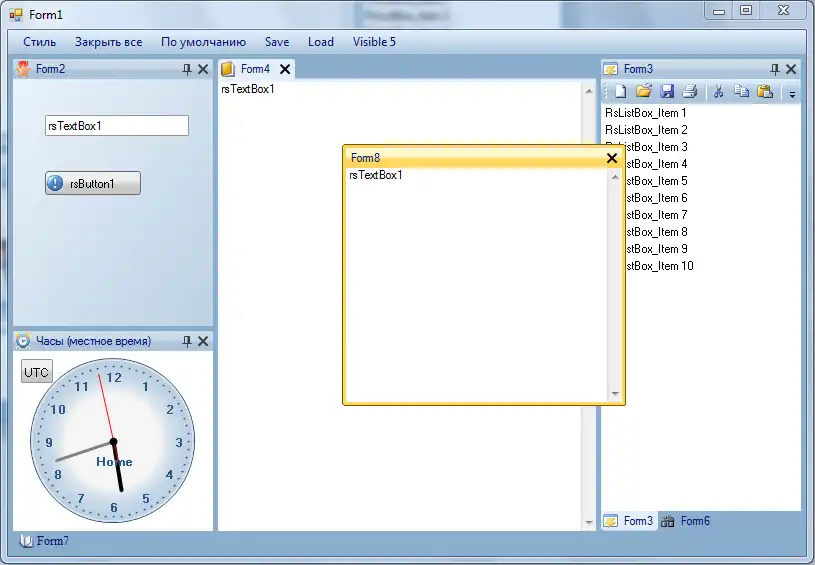This screenshot has width=815, height=565.
Task: Select RsListBox_Item 1 in the list
Action: click(701, 113)
